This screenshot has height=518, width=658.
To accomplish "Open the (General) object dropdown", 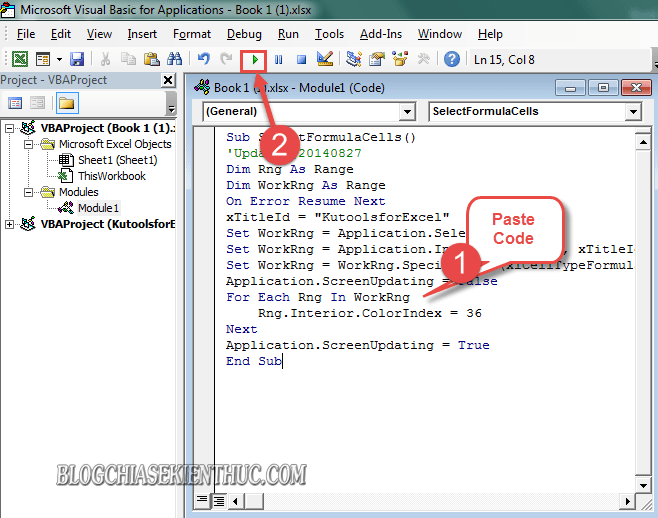I will (407, 112).
